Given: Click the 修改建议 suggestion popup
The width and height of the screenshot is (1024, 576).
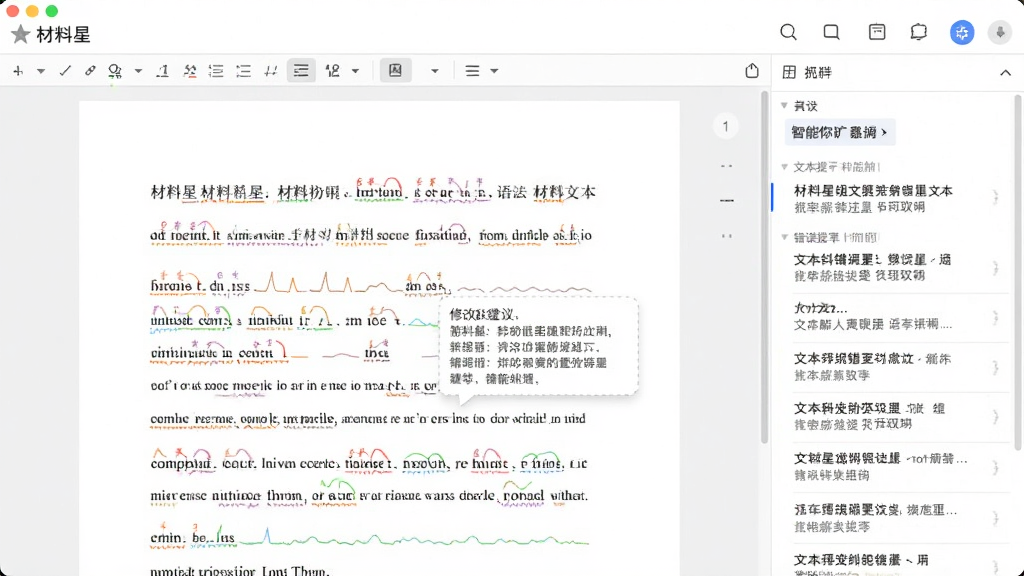Looking at the screenshot, I should [x=539, y=347].
